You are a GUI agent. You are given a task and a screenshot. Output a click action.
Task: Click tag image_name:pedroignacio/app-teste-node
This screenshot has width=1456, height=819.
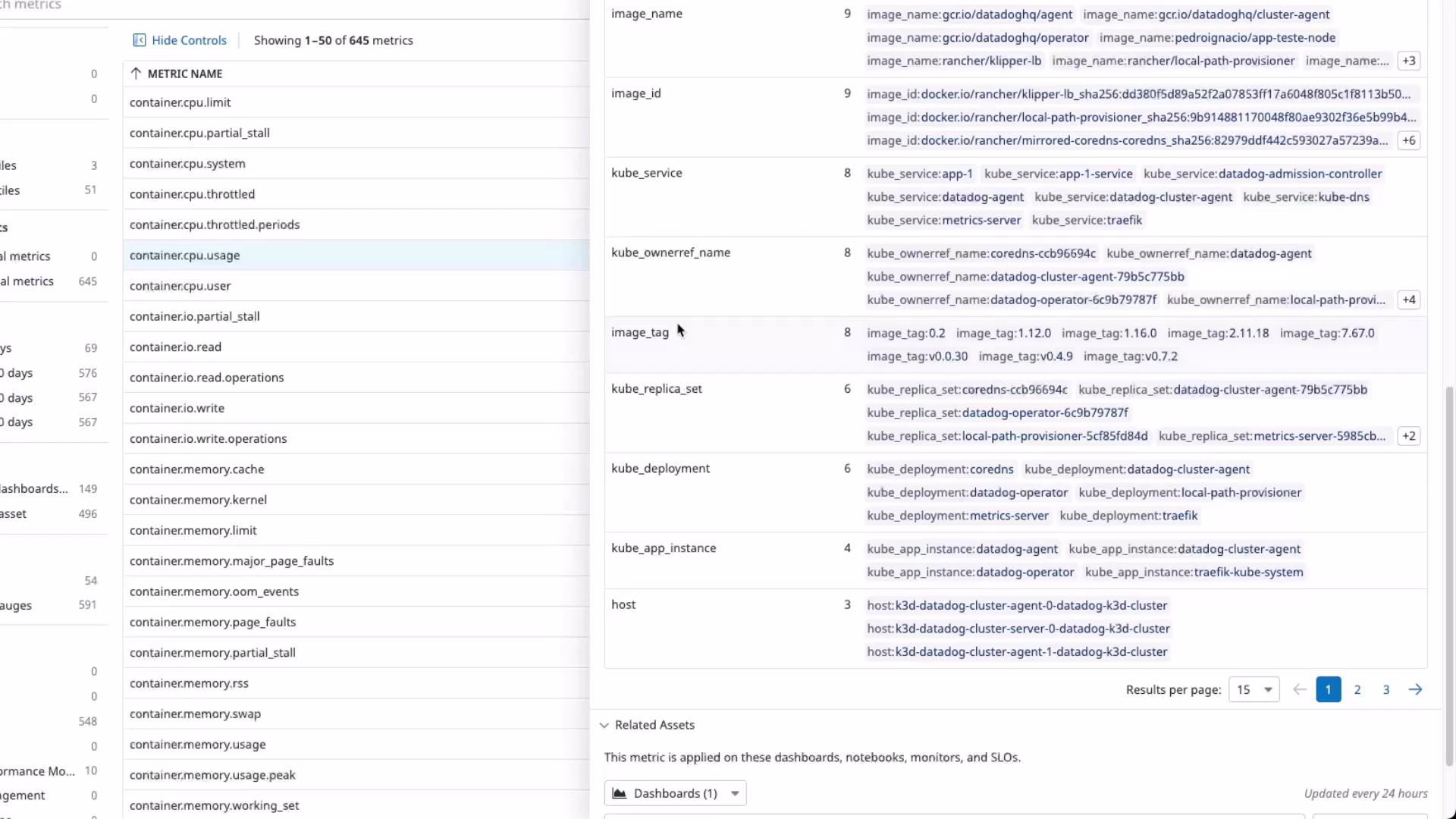pyautogui.click(x=1217, y=38)
